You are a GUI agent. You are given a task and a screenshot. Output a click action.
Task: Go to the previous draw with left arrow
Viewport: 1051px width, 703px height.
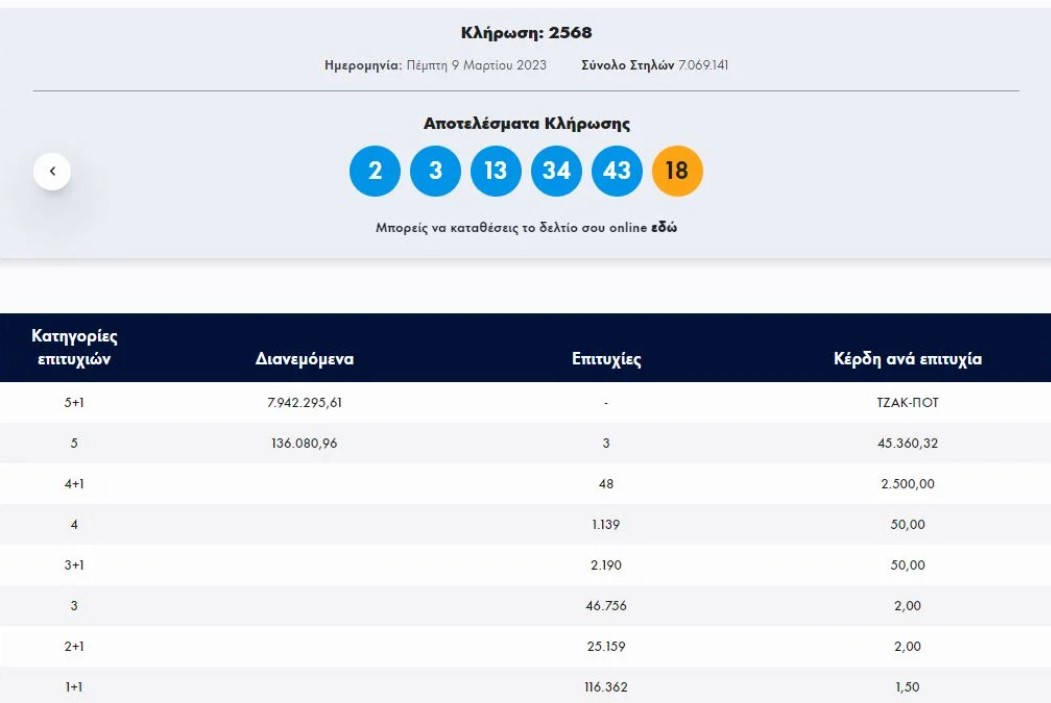(52, 171)
